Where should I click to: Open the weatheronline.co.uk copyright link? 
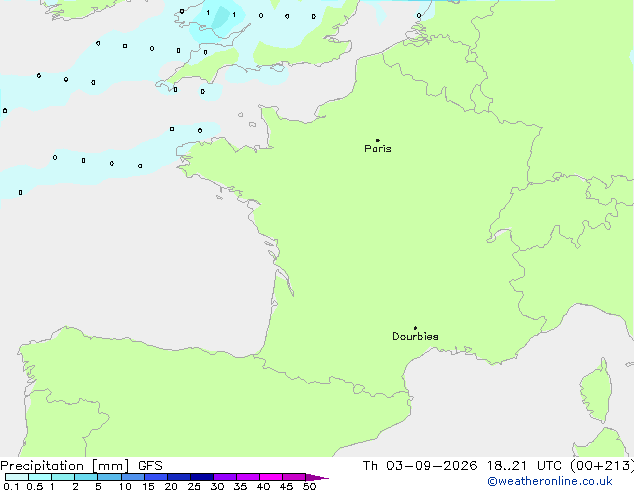tap(550, 481)
